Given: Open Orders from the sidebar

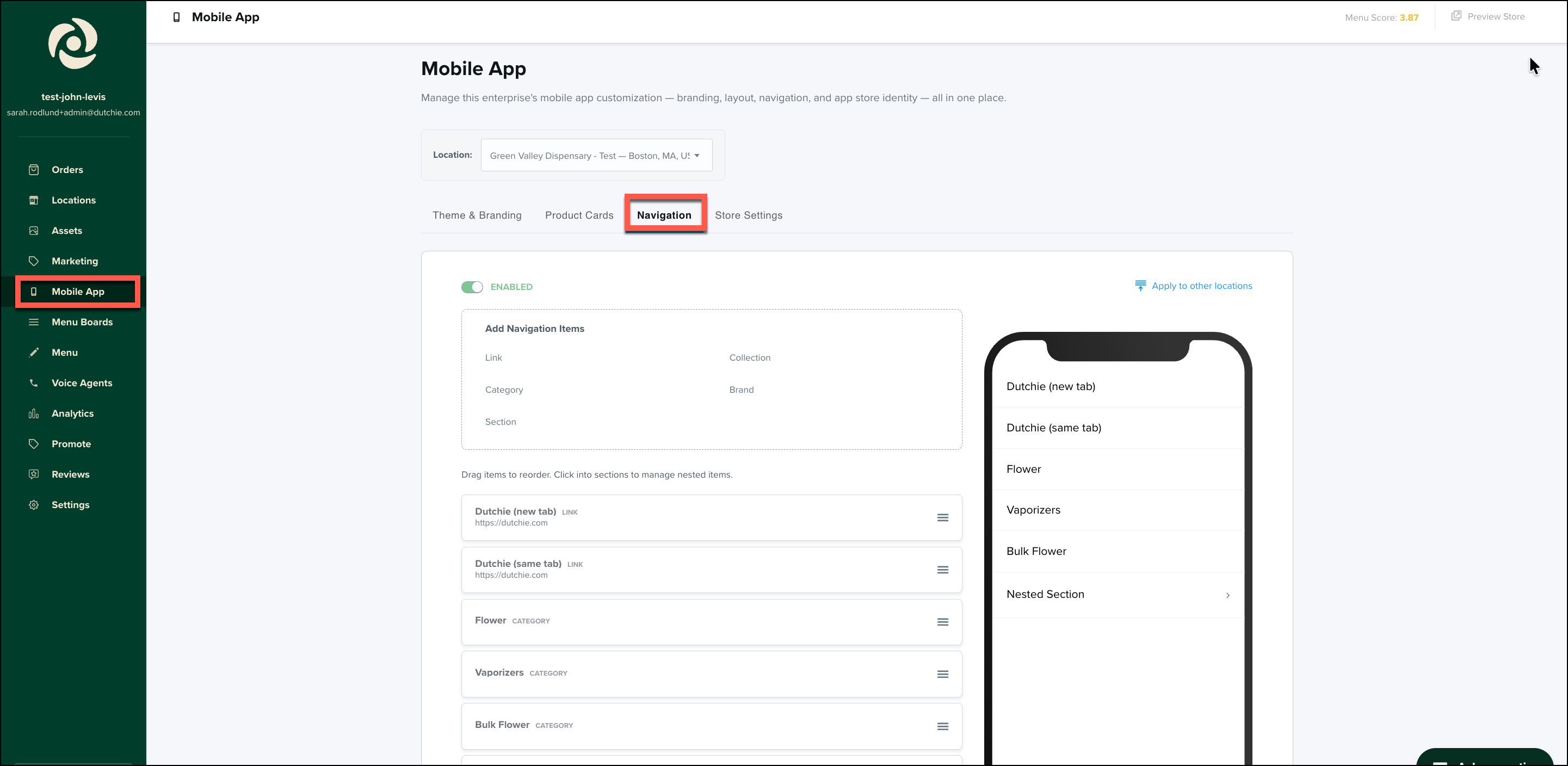Looking at the screenshot, I should click(x=67, y=170).
